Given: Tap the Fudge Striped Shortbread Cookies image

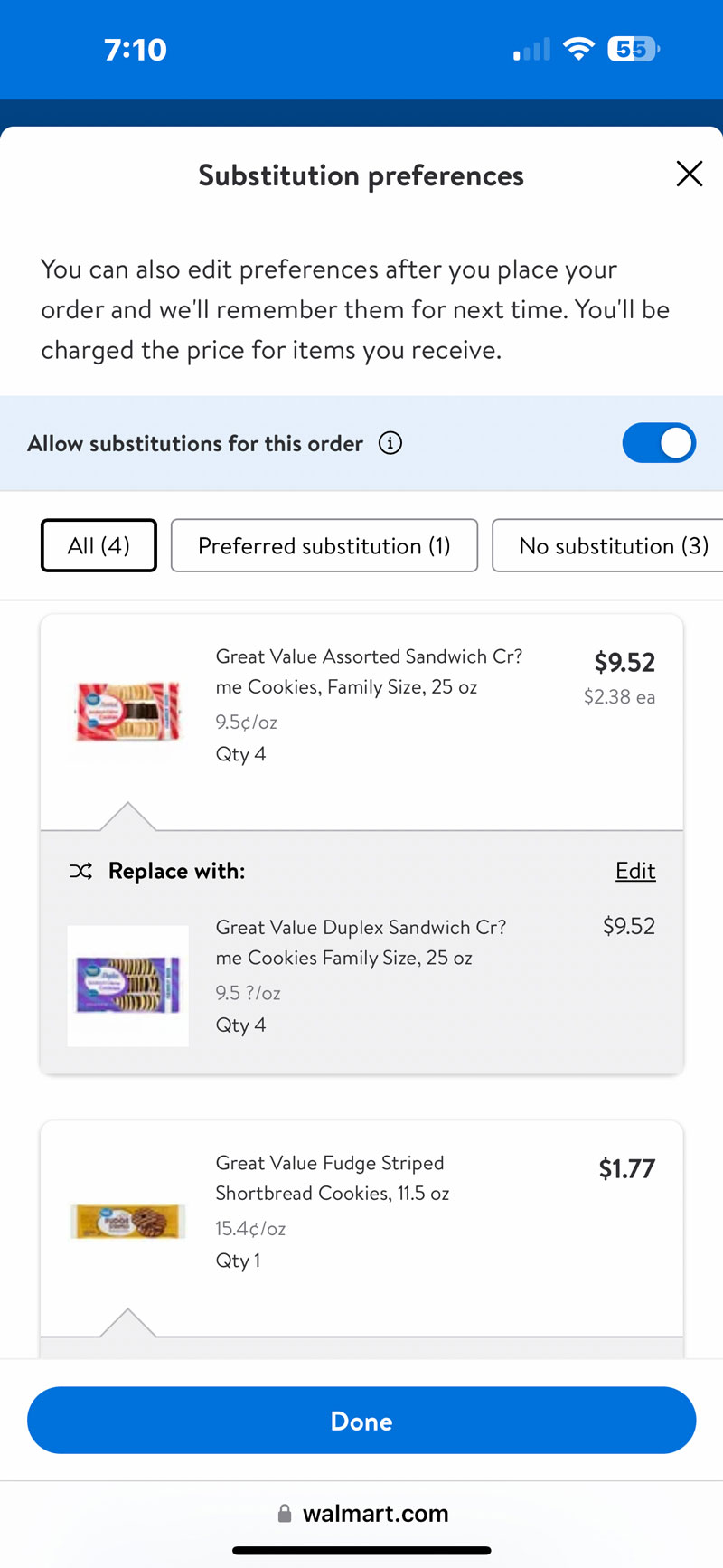Looking at the screenshot, I should [x=128, y=1221].
